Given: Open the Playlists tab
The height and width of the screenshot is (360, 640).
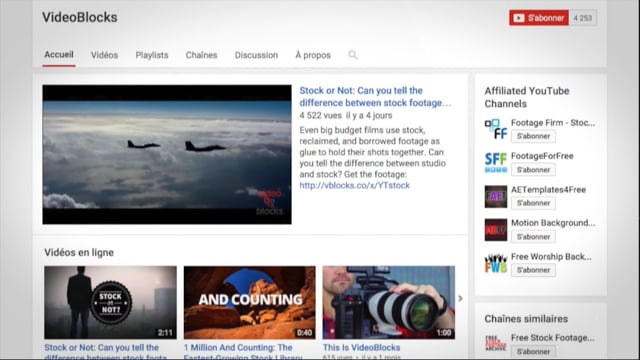Looking at the screenshot, I should click(152, 55).
